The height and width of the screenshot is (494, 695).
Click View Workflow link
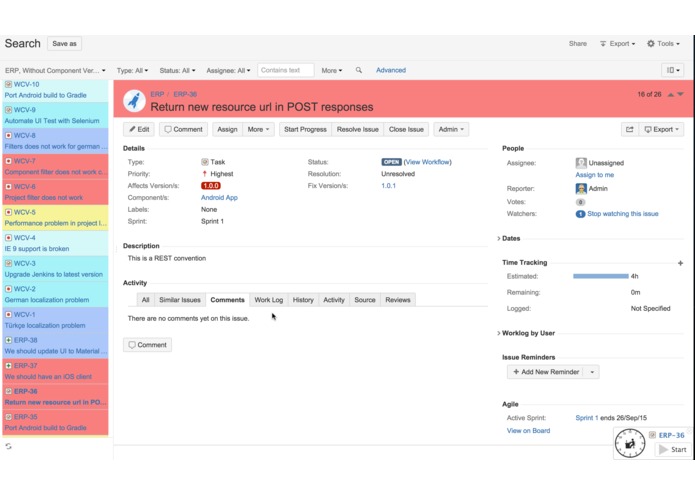point(428,162)
